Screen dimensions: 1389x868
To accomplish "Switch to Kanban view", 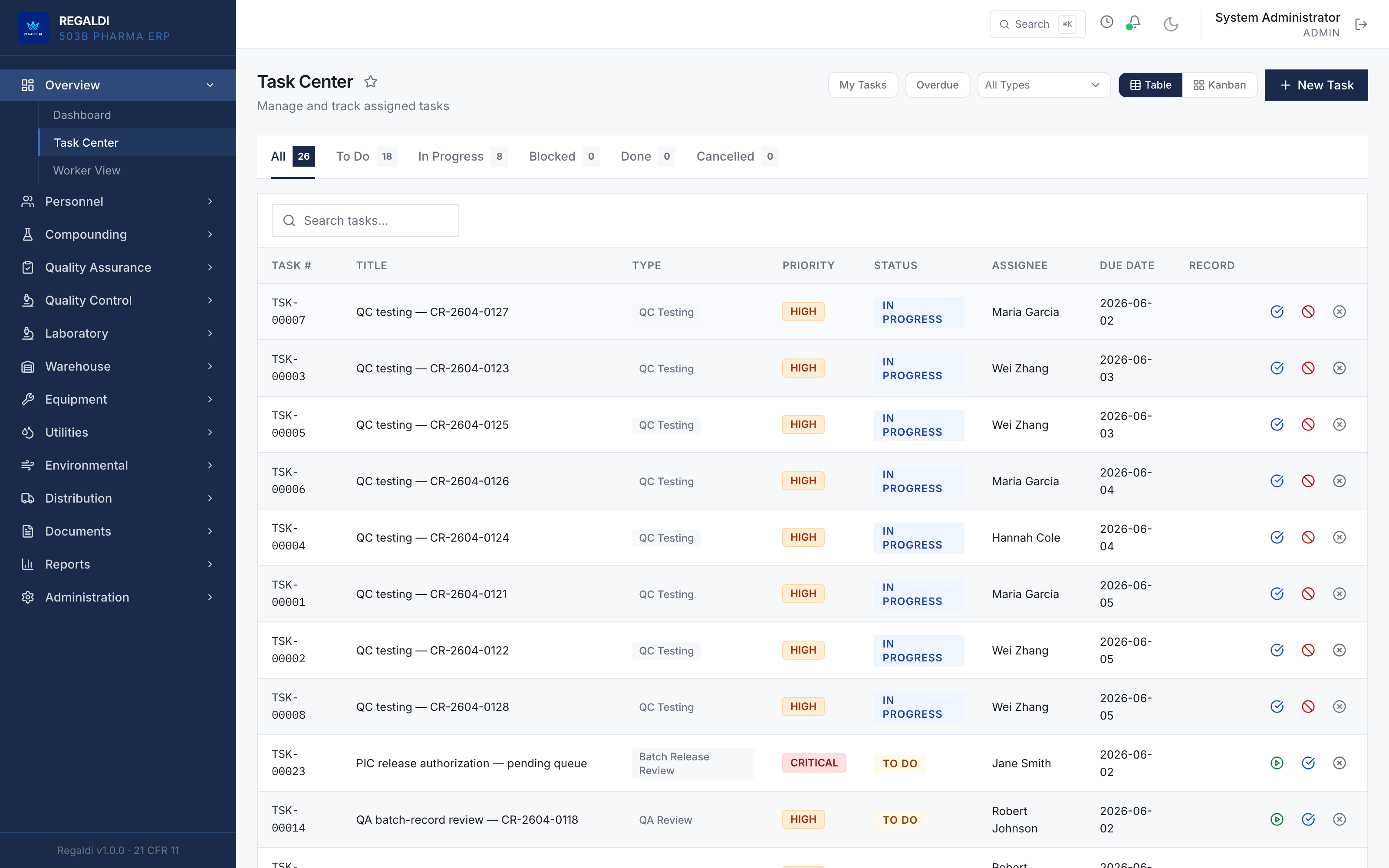I will (1220, 85).
